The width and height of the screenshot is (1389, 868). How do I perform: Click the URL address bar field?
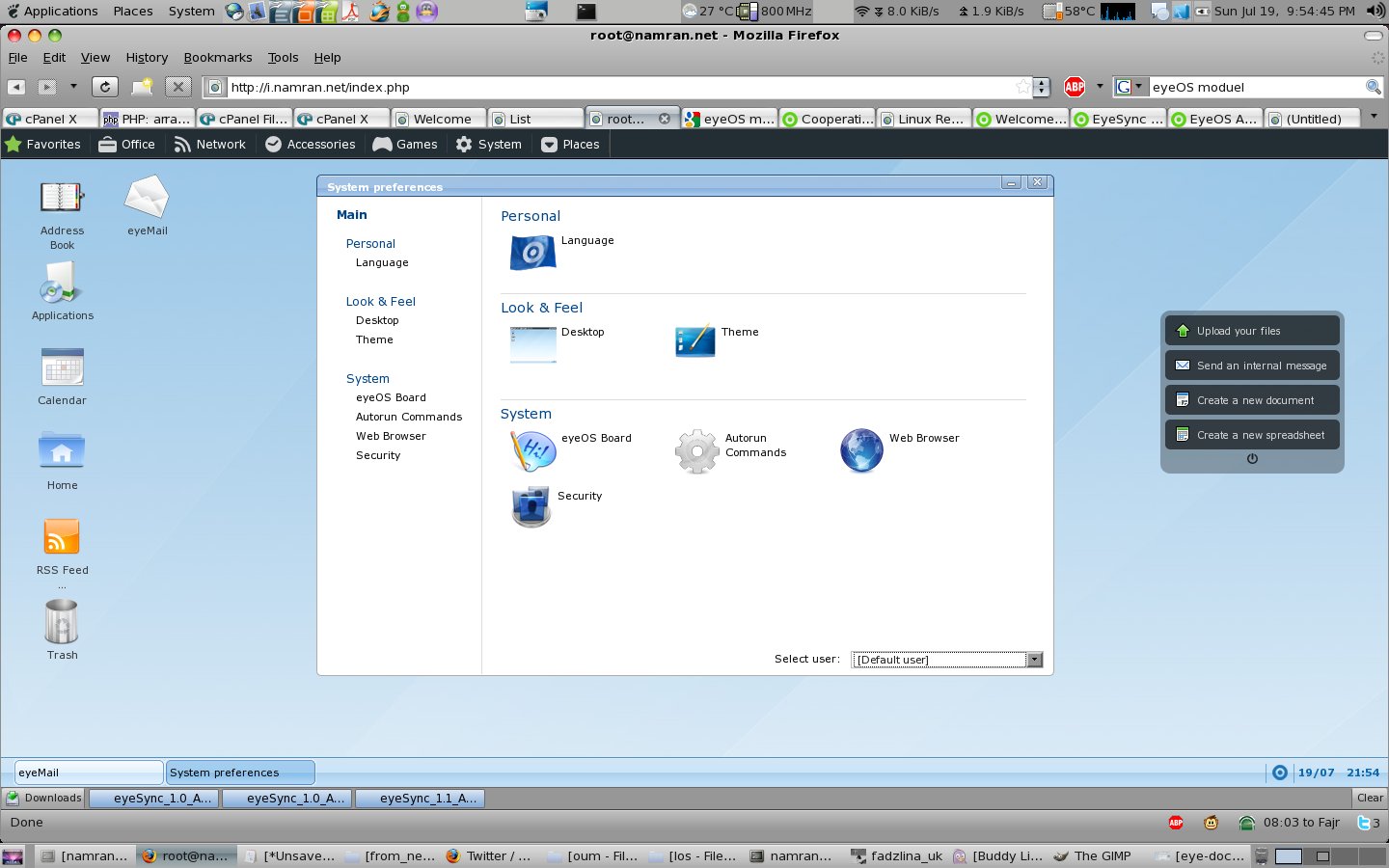617,87
